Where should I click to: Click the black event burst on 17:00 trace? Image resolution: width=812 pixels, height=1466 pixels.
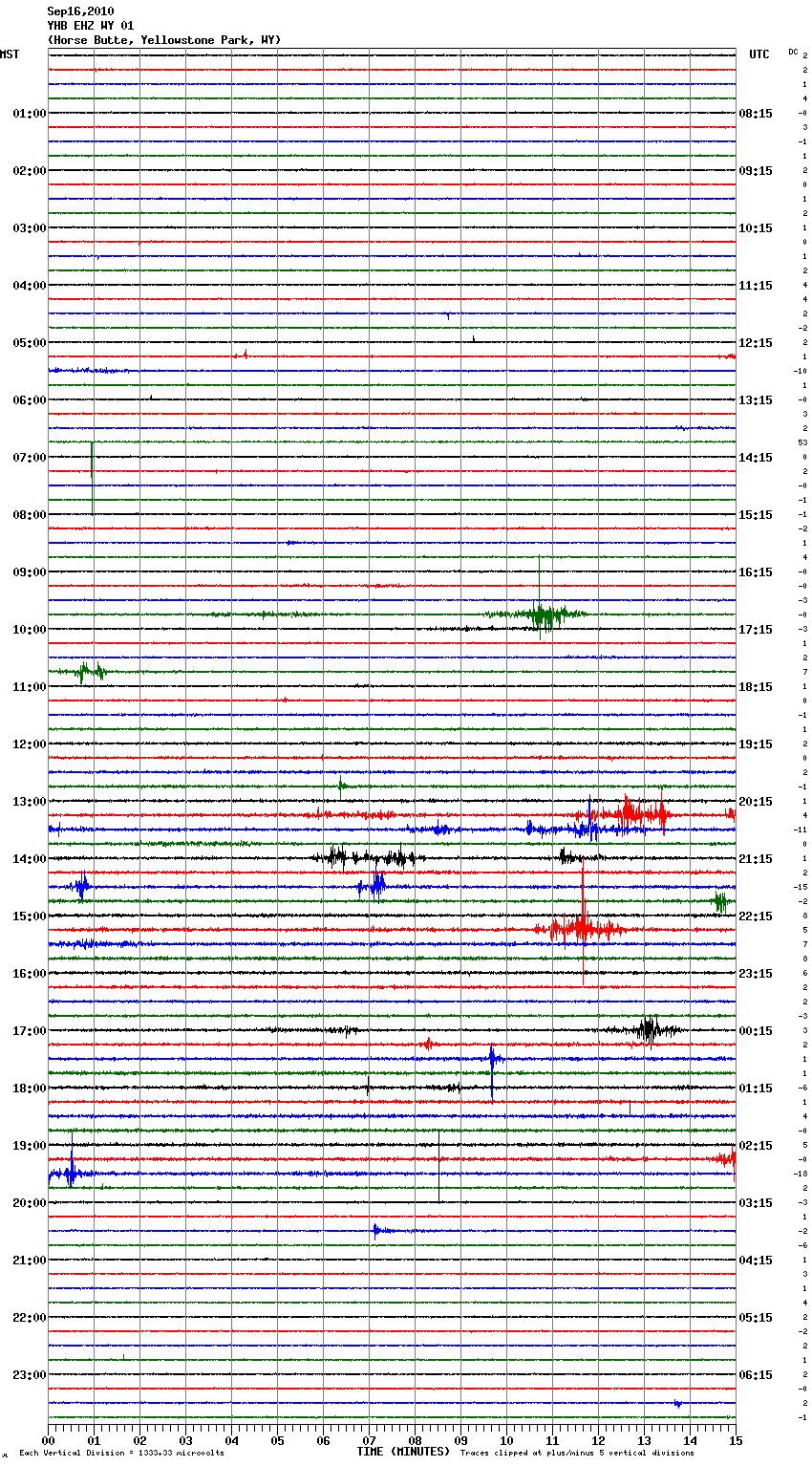[x=649, y=1030]
